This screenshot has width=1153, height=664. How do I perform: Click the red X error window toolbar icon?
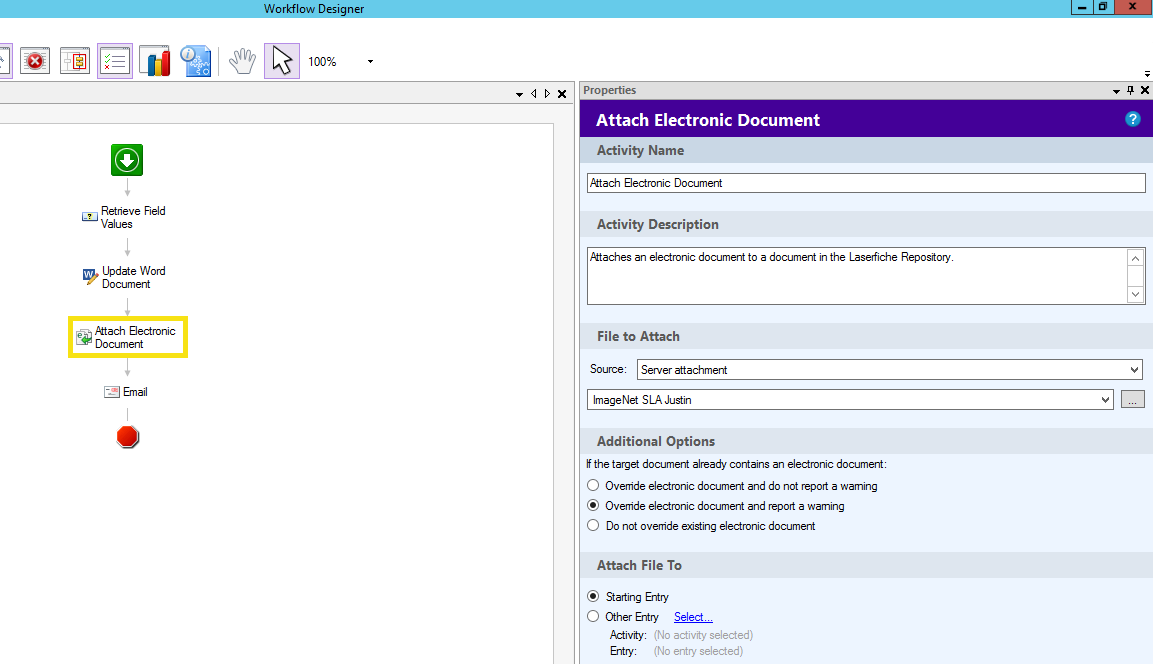click(x=35, y=61)
